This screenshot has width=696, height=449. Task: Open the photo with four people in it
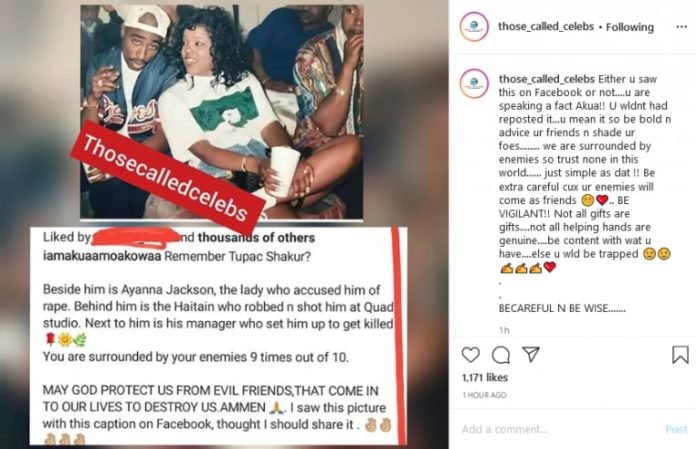(221, 111)
